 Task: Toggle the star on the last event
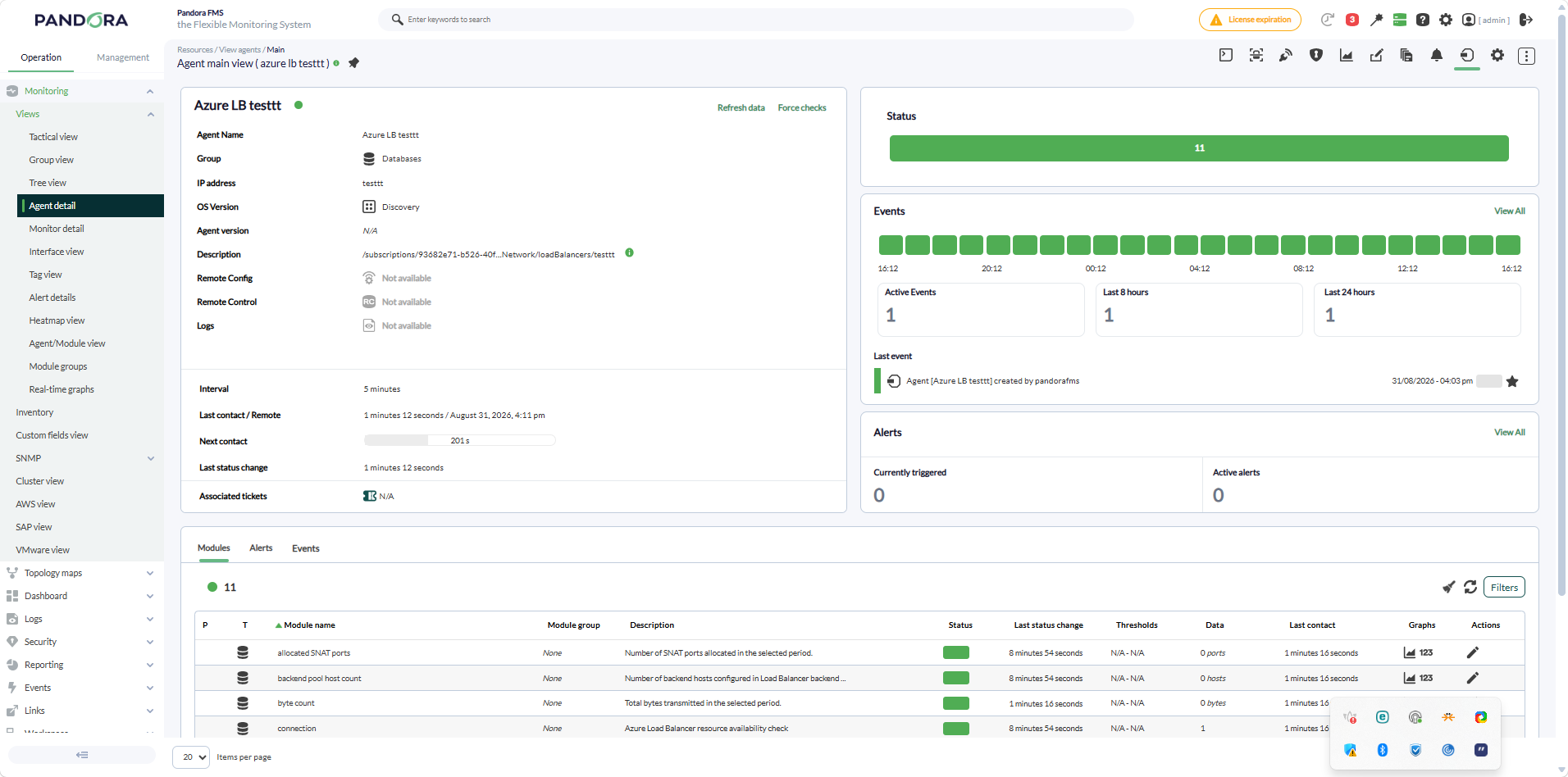coord(1512,381)
